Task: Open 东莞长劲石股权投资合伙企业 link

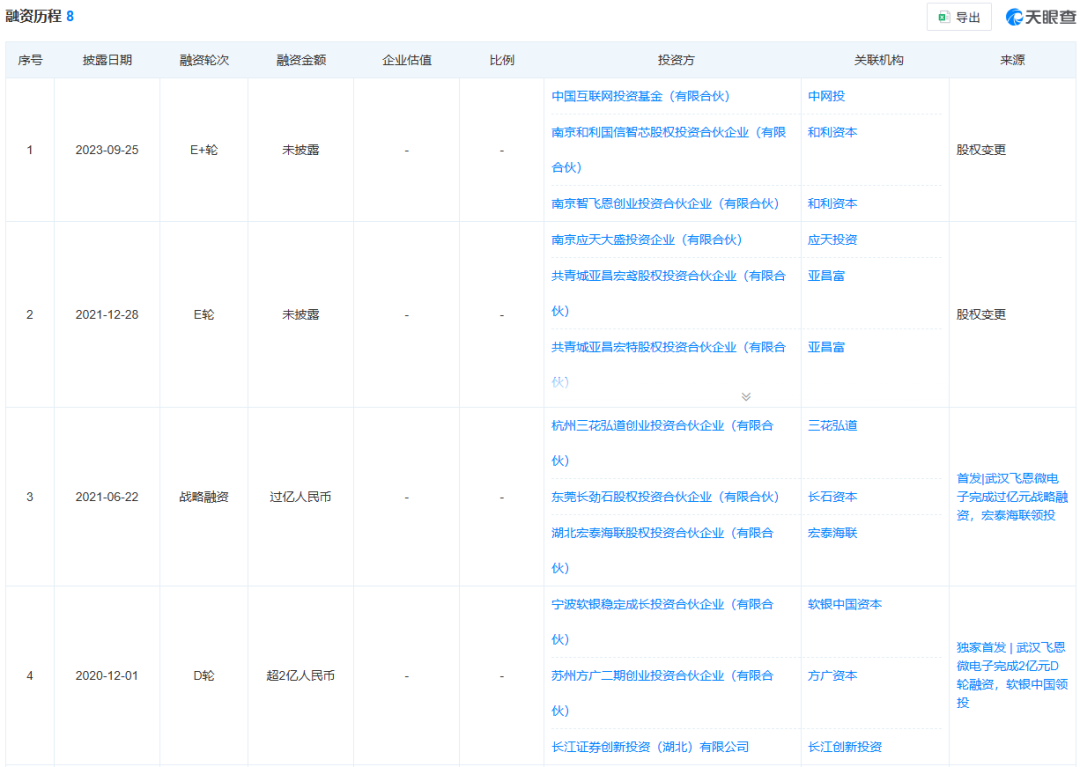Action: coord(665,497)
